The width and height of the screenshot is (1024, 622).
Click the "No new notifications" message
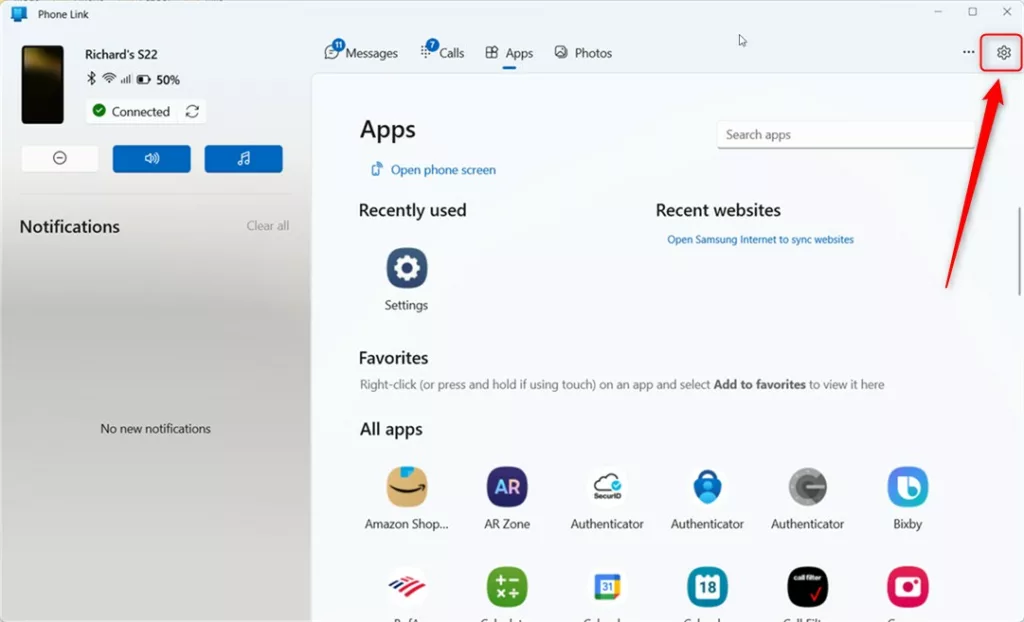[x=155, y=429]
